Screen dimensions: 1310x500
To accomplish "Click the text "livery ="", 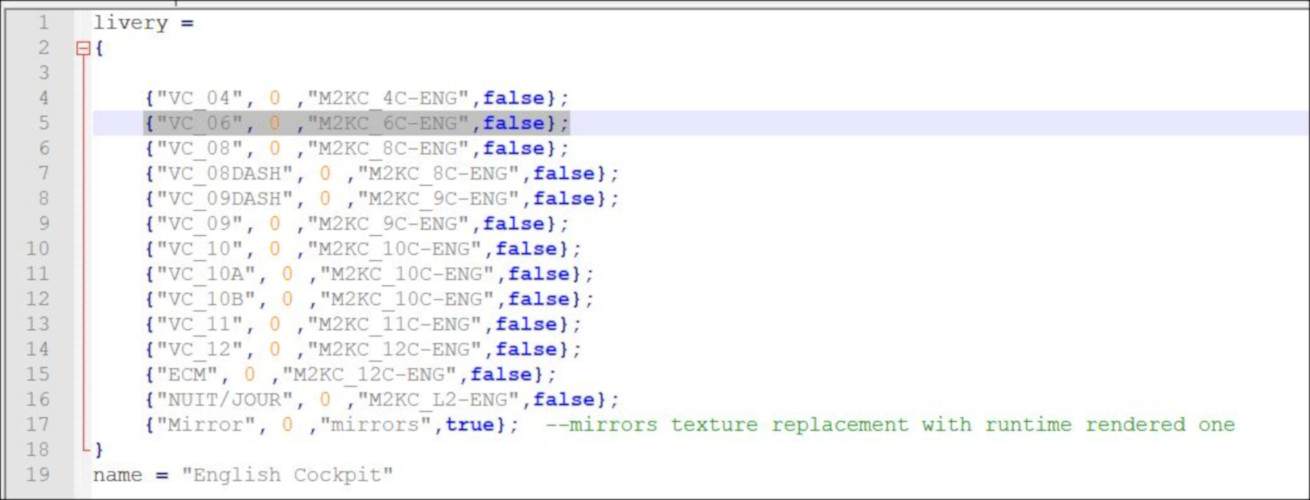I will (x=143, y=22).
